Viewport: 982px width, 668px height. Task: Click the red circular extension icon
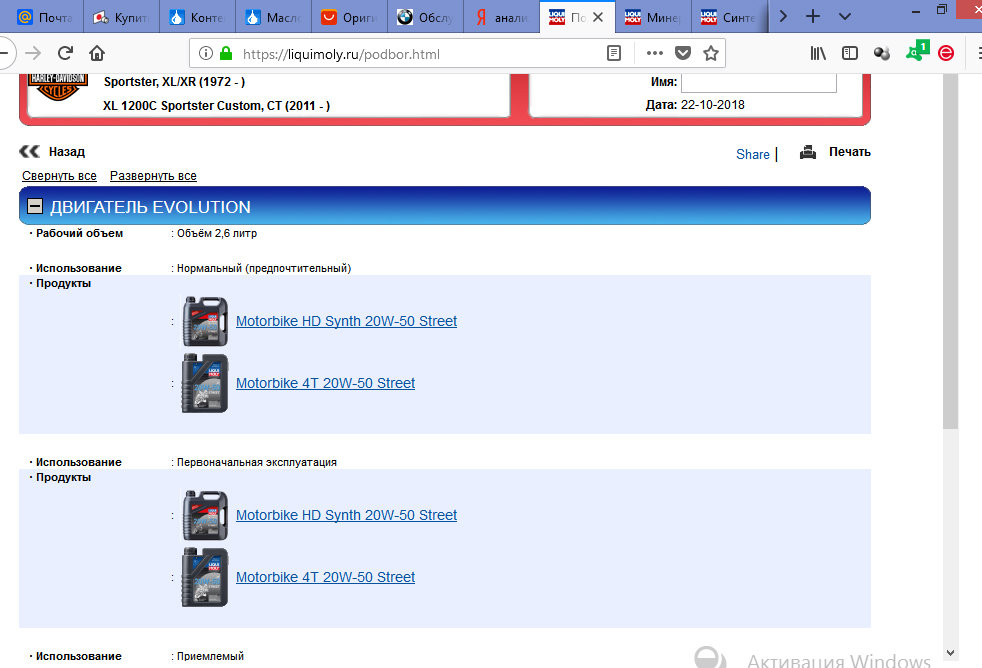click(x=946, y=54)
